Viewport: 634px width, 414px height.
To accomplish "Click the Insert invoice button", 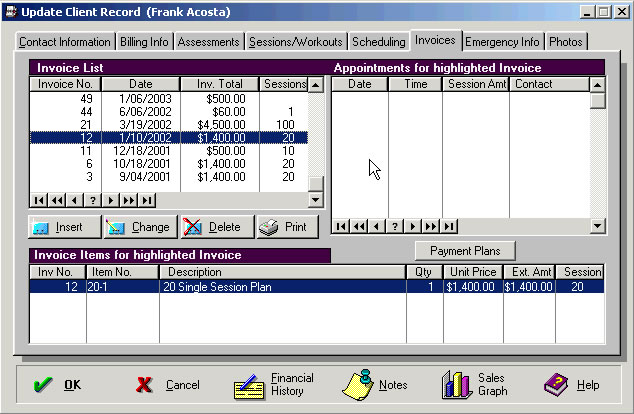I will [65, 227].
